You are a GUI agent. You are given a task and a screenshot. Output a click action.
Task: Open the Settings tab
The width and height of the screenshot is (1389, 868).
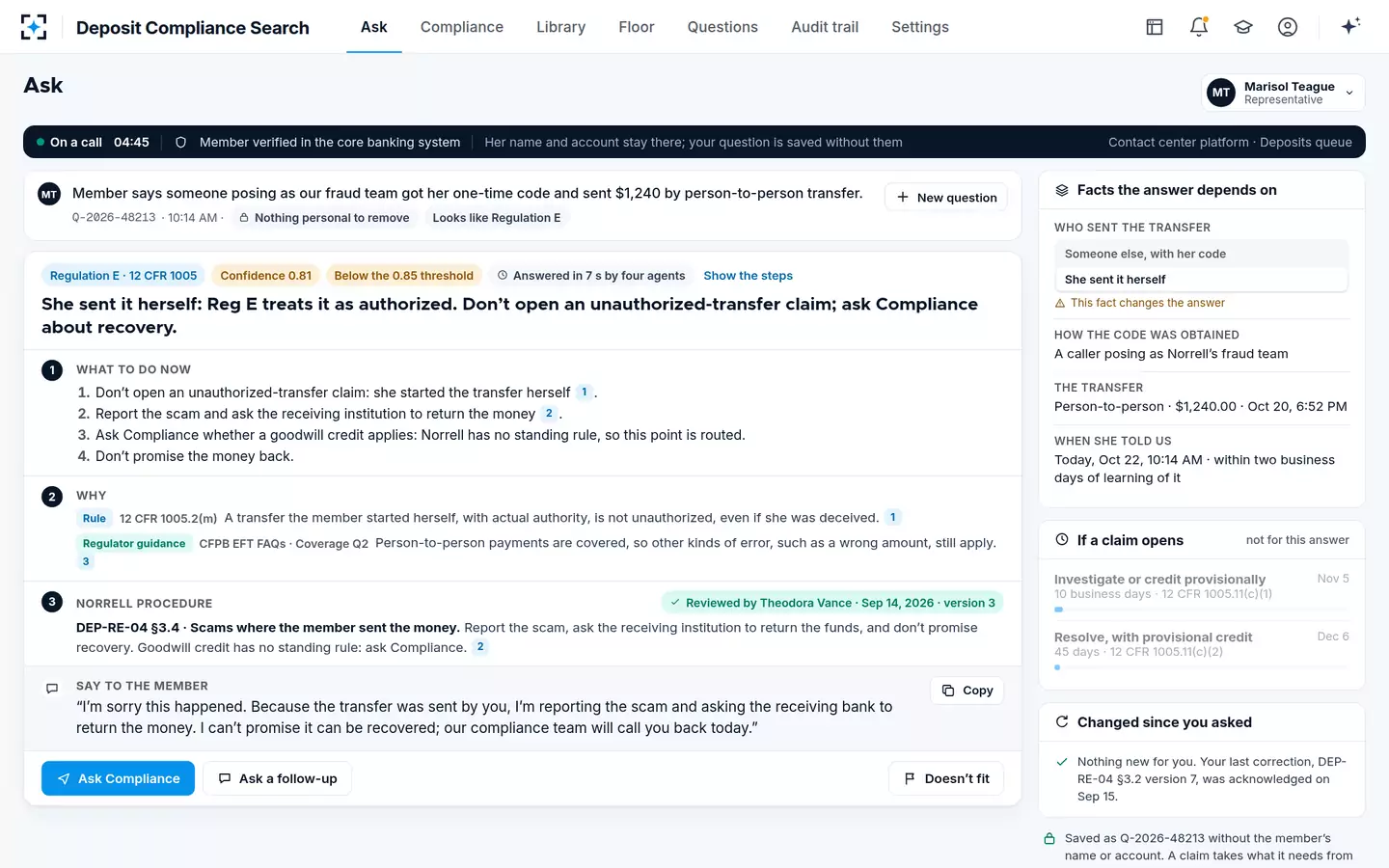click(x=920, y=27)
